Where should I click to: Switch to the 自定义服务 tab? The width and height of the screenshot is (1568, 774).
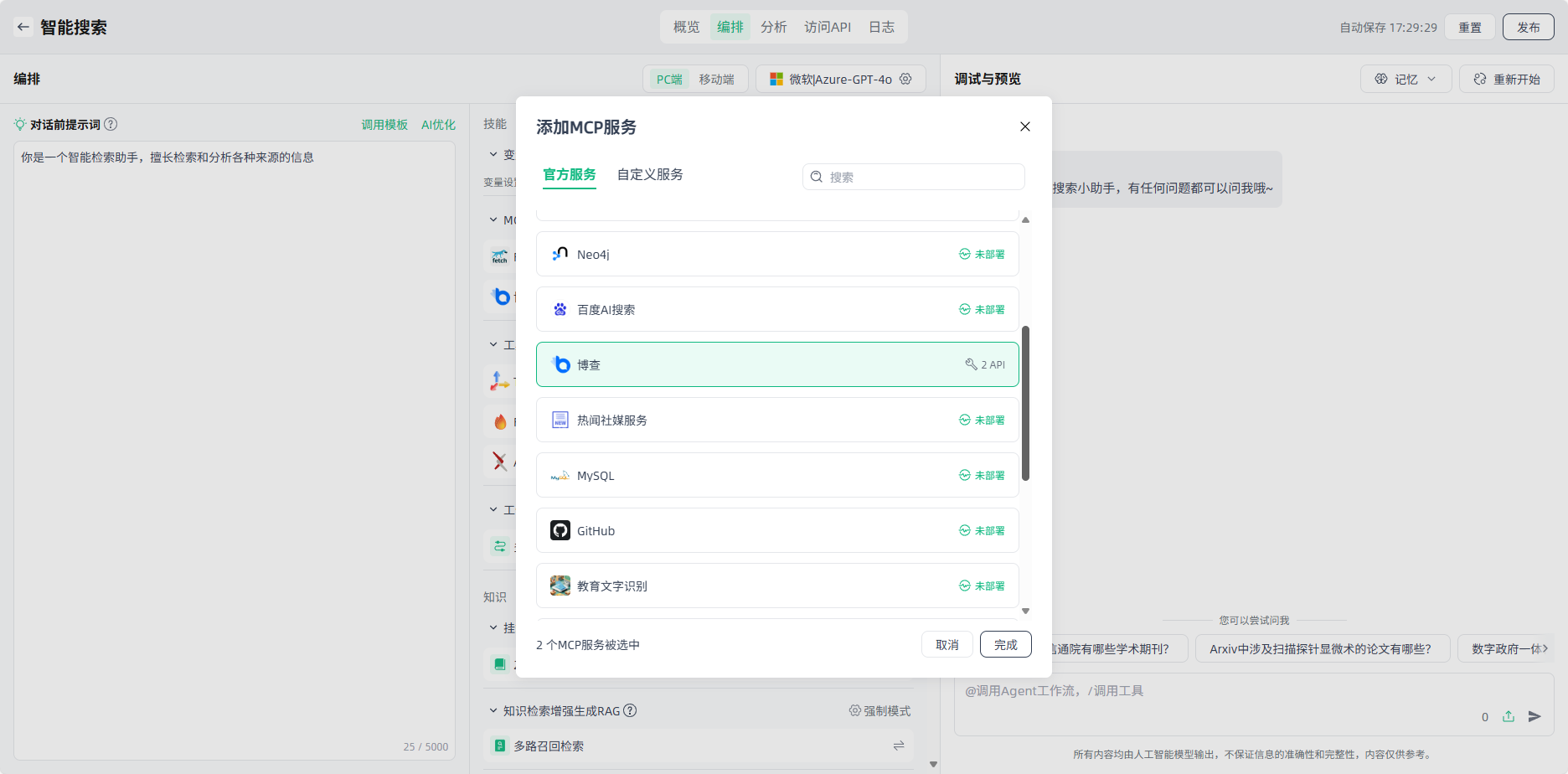[x=650, y=174]
